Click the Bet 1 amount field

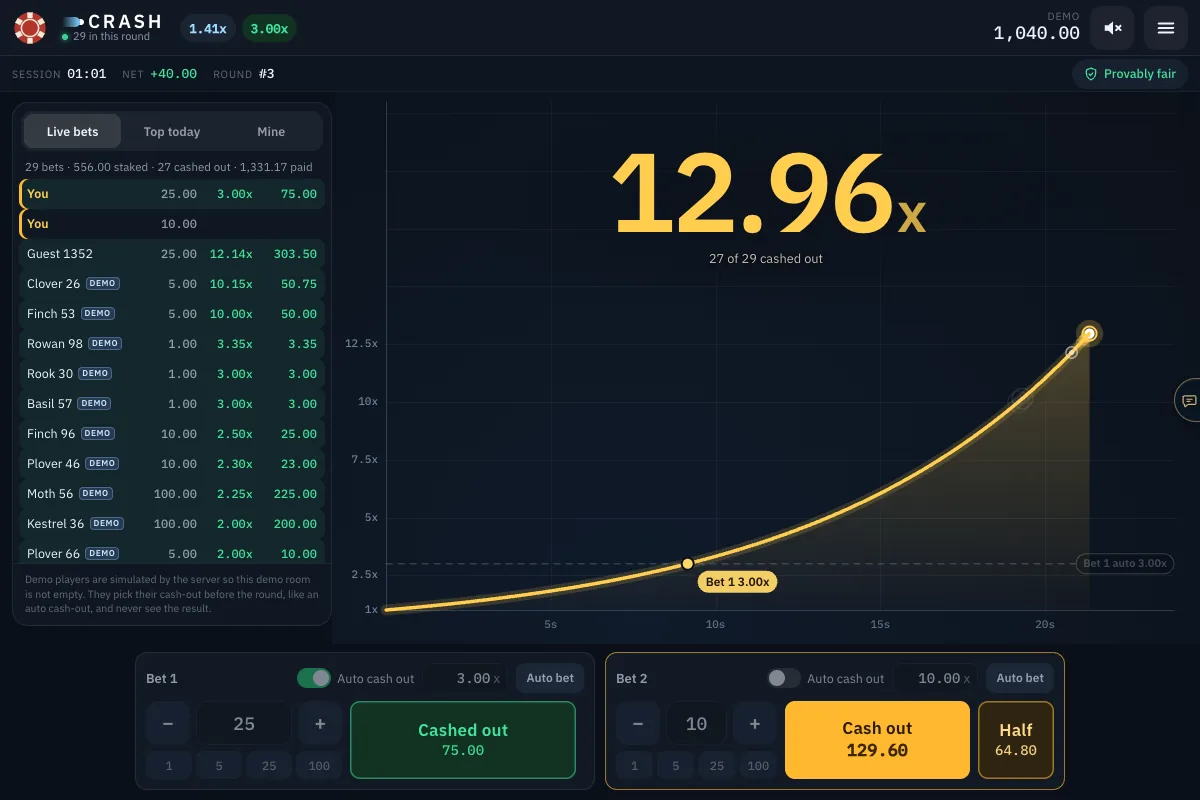click(x=244, y=724)
